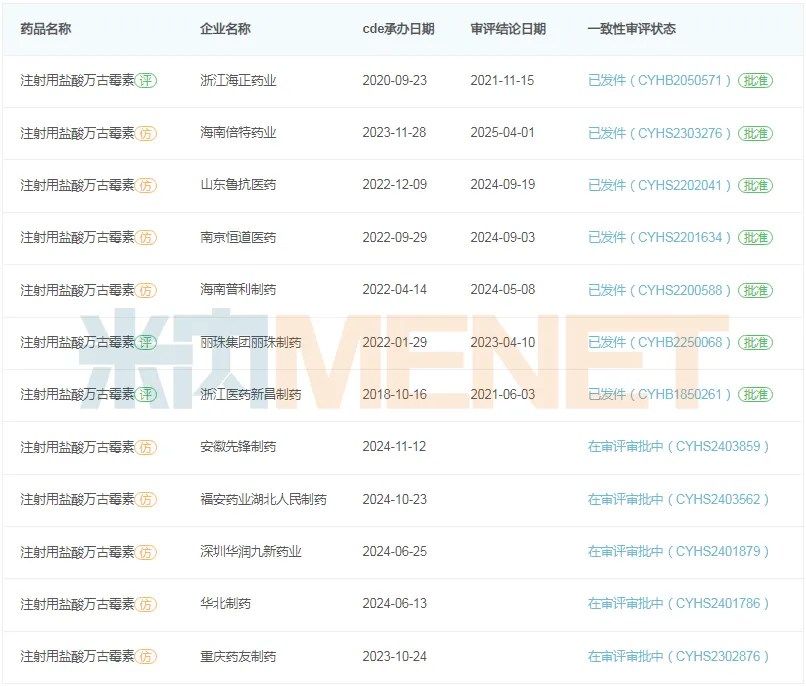Select the company name 深圳华润九新药业
The width and height of the screenshot is (806, 686).
[x=251, y=552]
